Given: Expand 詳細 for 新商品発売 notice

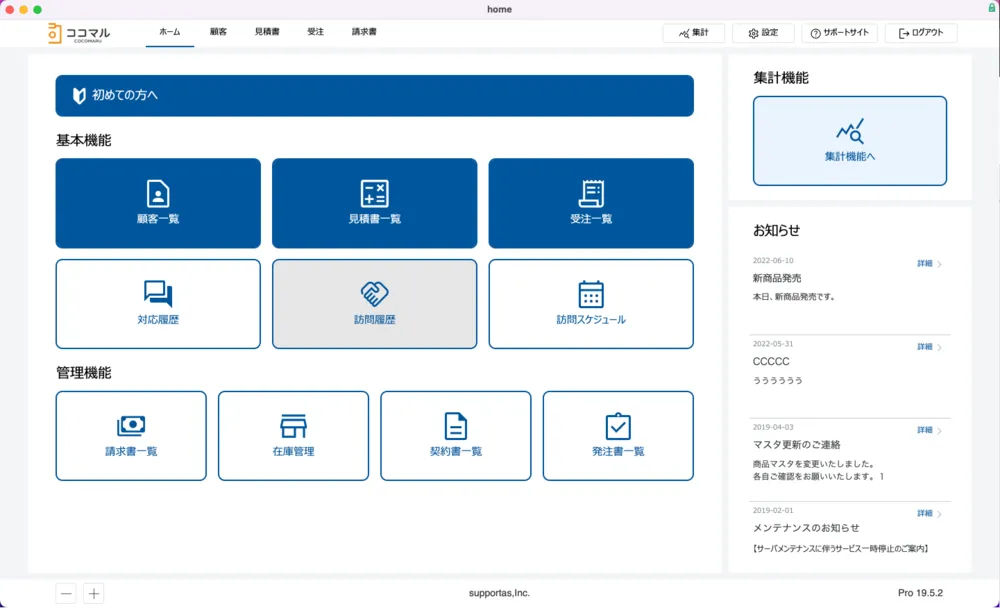Looking at the screenshot, I should click(x=929, y=264).
